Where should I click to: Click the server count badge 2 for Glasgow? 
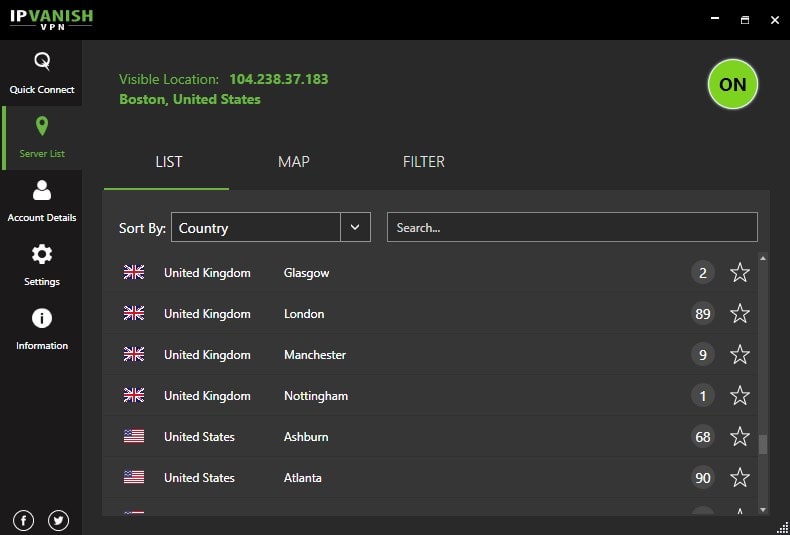click(x=703, y=273)
